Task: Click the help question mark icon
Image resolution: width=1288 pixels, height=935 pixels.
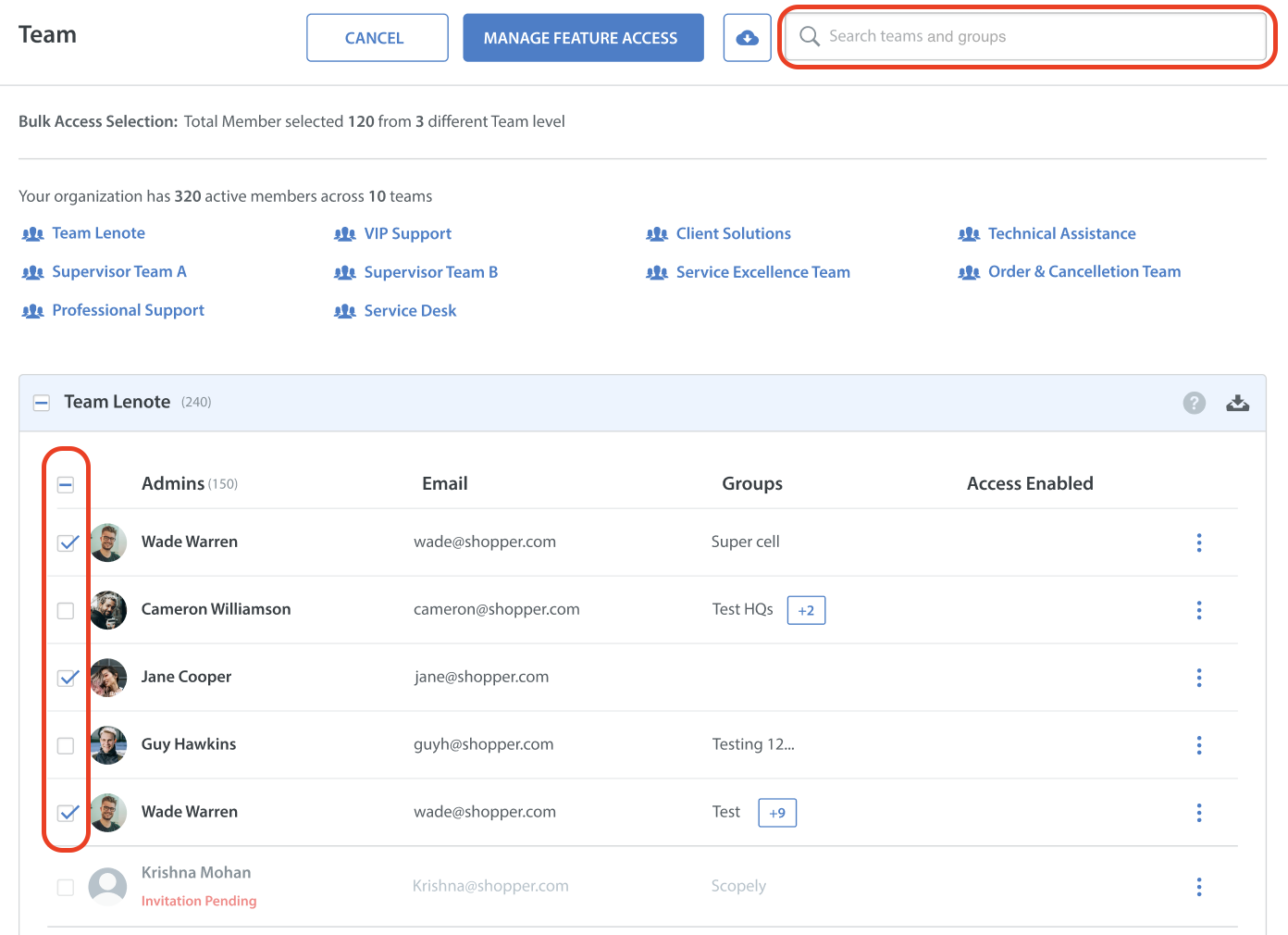Action: [x=1194, y=403]
